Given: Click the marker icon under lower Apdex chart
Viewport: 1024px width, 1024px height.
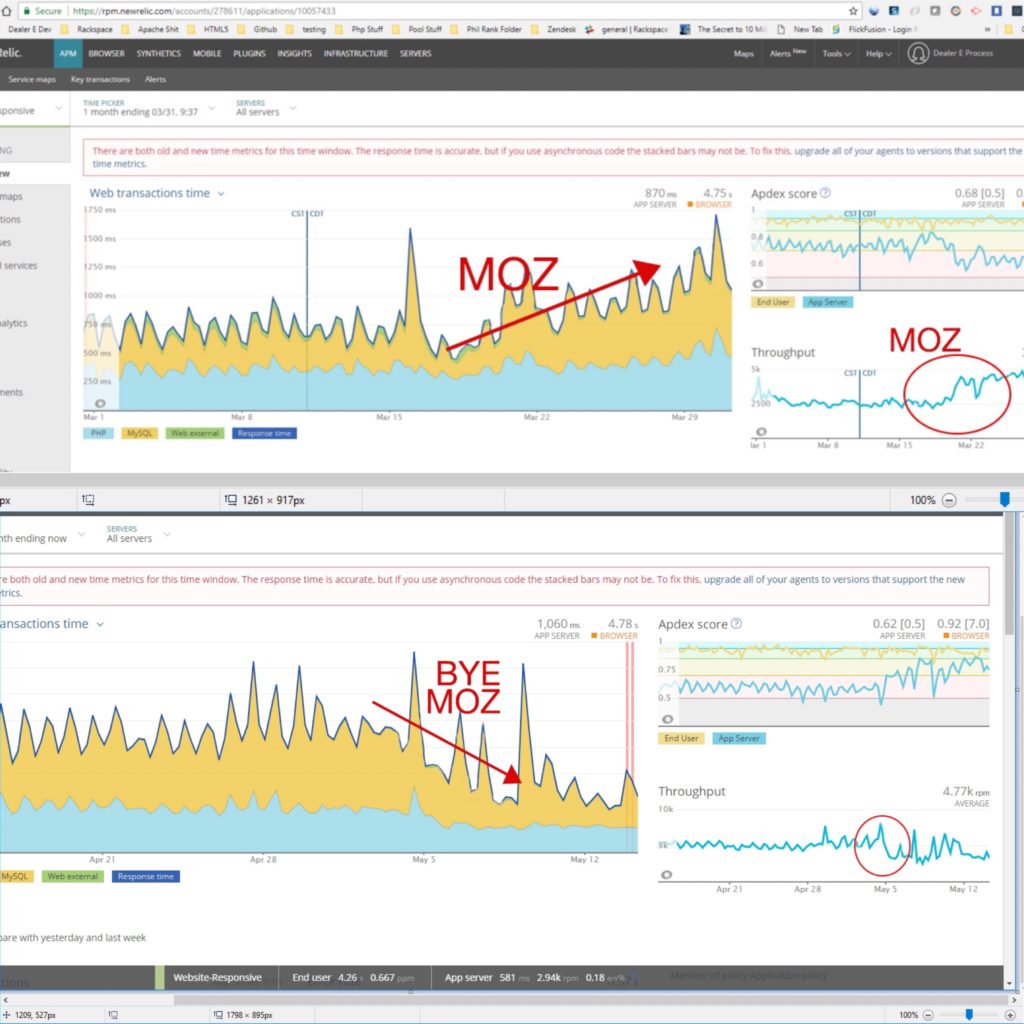Looking at the screenshot, I should click(x=667, y=719).
